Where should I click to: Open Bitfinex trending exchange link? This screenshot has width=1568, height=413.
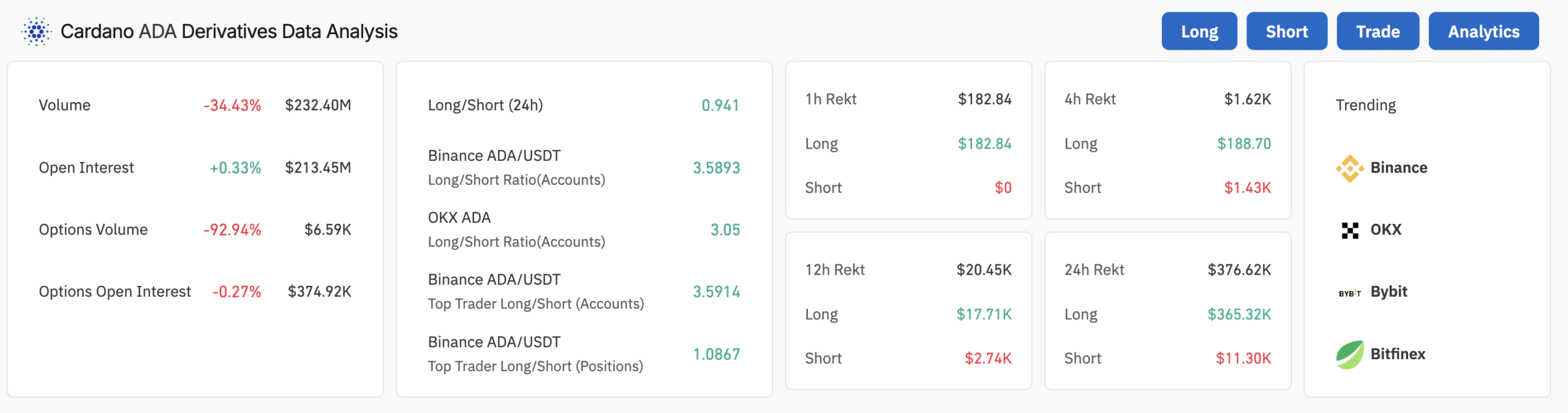tap(1398, 354)
